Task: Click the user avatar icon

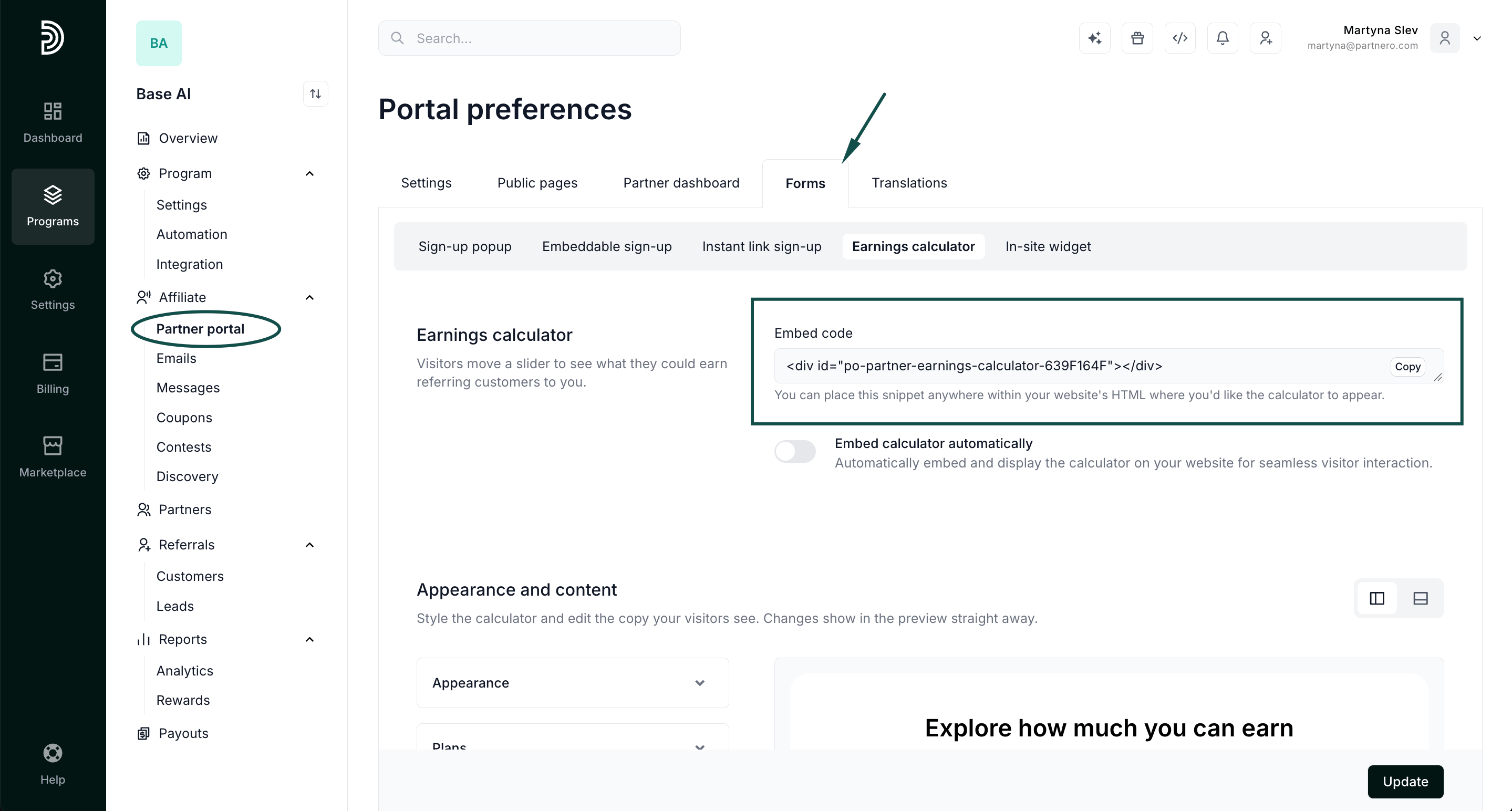Action: [1445, 38]
